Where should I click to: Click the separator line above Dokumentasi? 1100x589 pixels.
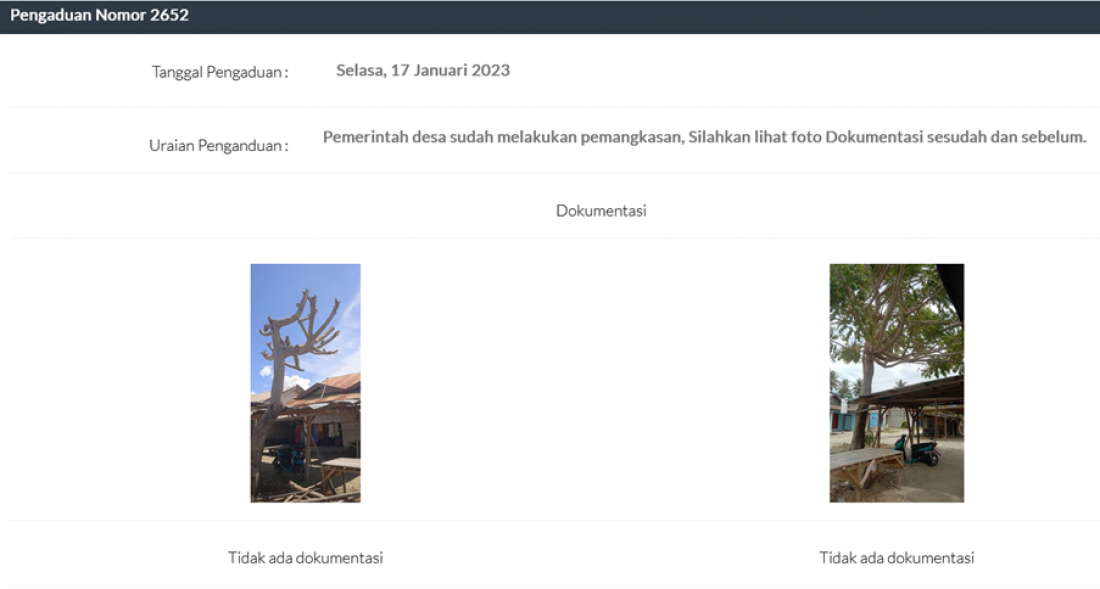click(550, 174)
